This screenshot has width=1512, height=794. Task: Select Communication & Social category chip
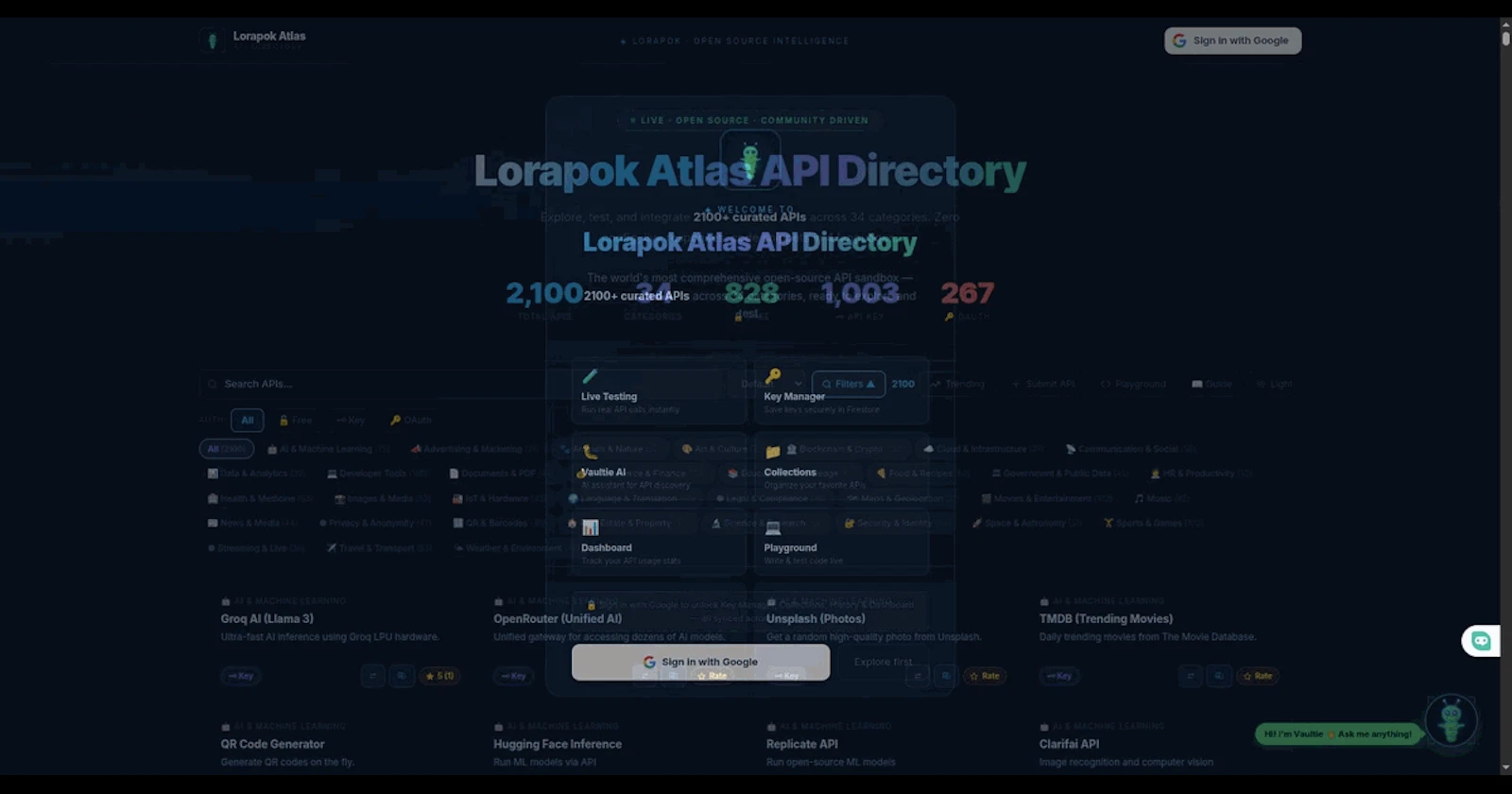coord(1130,449)
